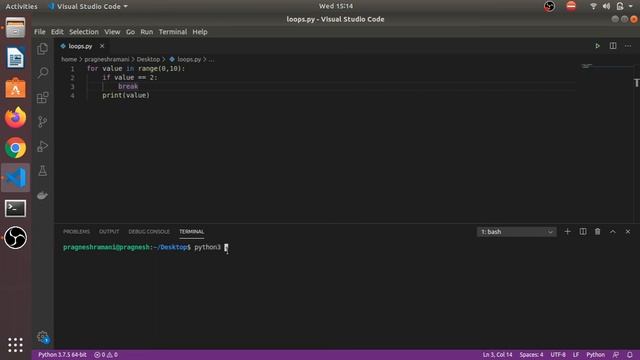Open the Terminal app from the dock
Screen dimensions: 640x360
pyautogui.click(x=16, y=208)
